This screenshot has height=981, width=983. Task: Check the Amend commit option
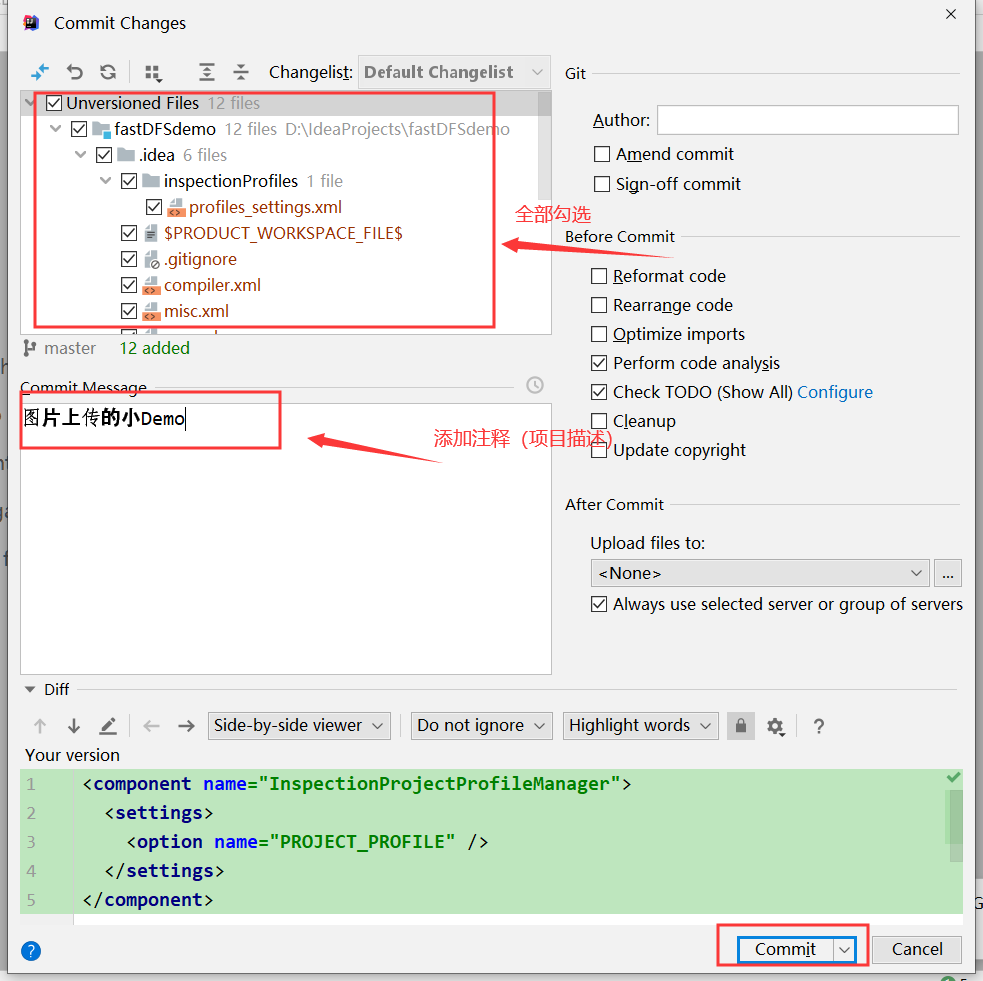(602, 154)
